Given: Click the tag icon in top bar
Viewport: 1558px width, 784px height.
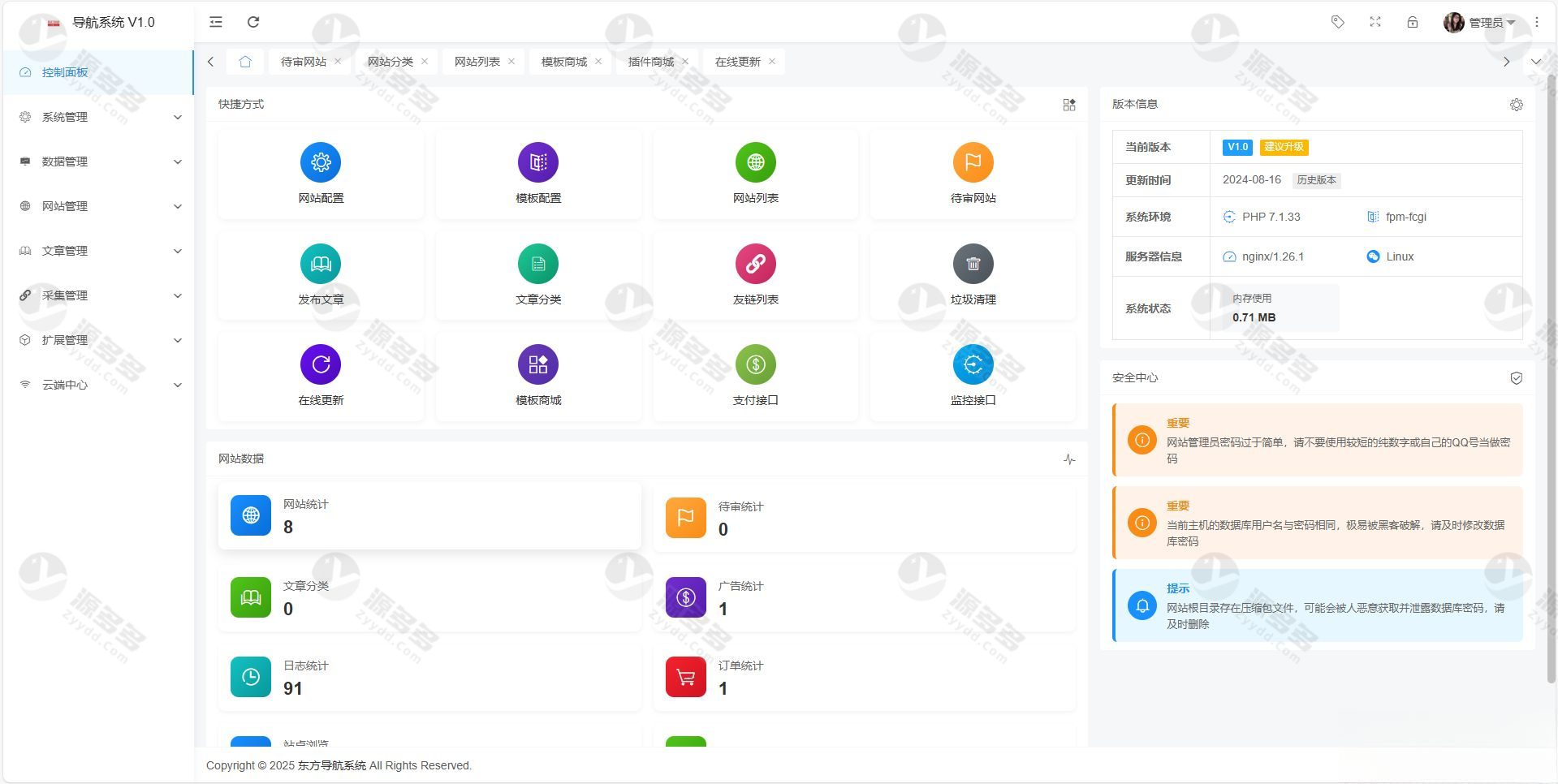Looking at the screenshot, I should 1338,22.
